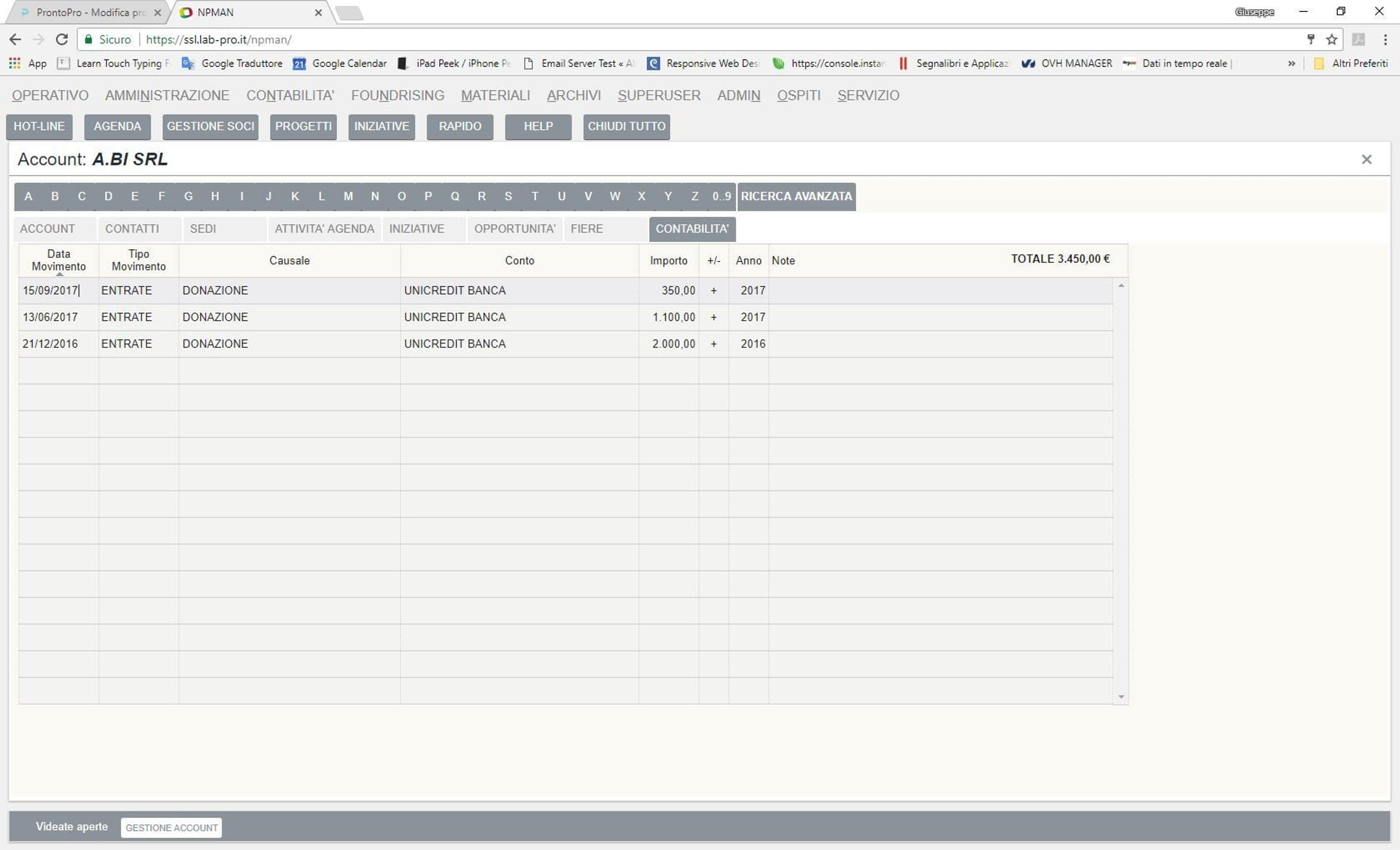The height and width of the screenshot is (850, 1400).
Task: Open the SERVIZIO menu
Action: pos(868,96)
